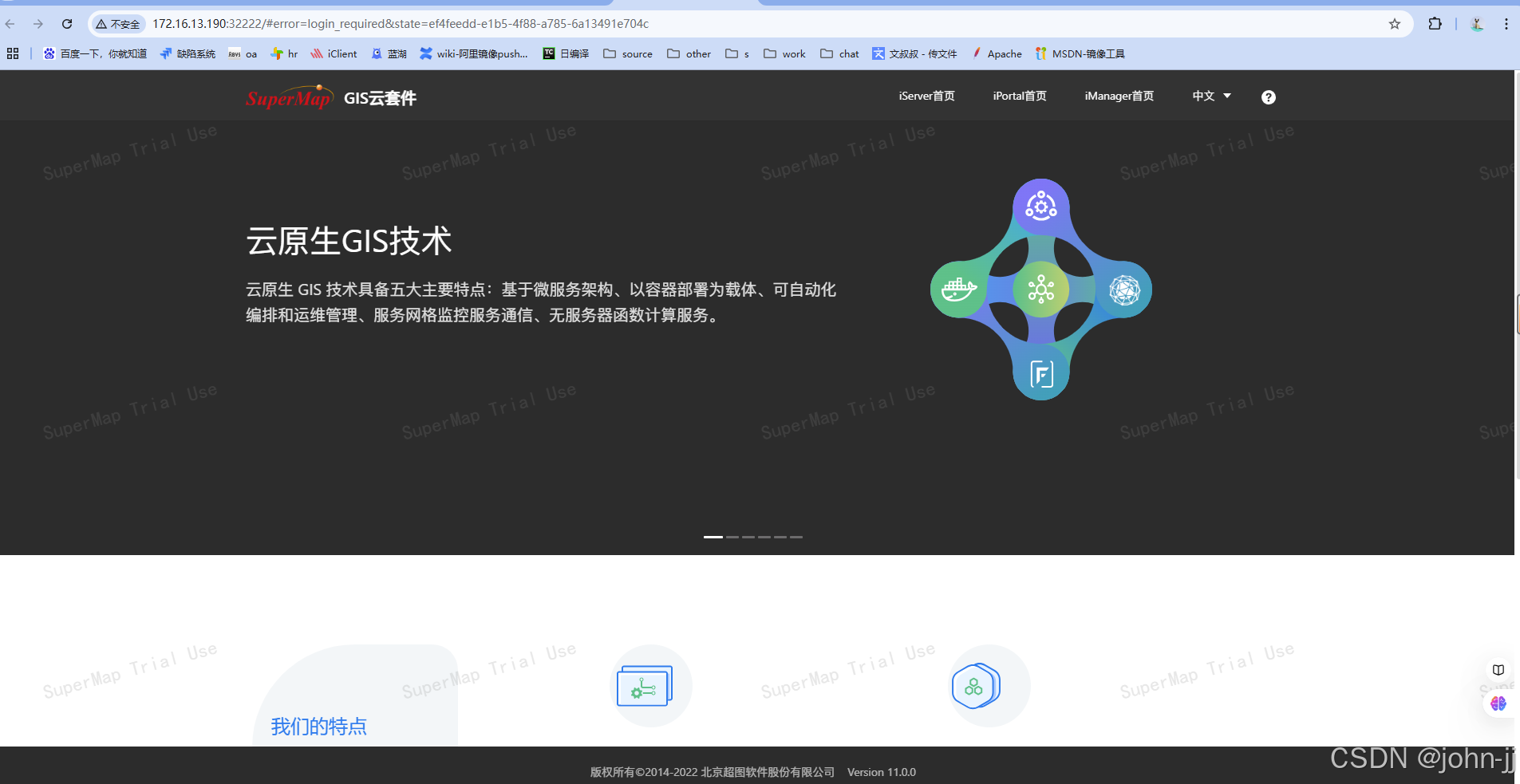Click the browser address bar URL
The image size is (1520, 784).
coord(401,24)
